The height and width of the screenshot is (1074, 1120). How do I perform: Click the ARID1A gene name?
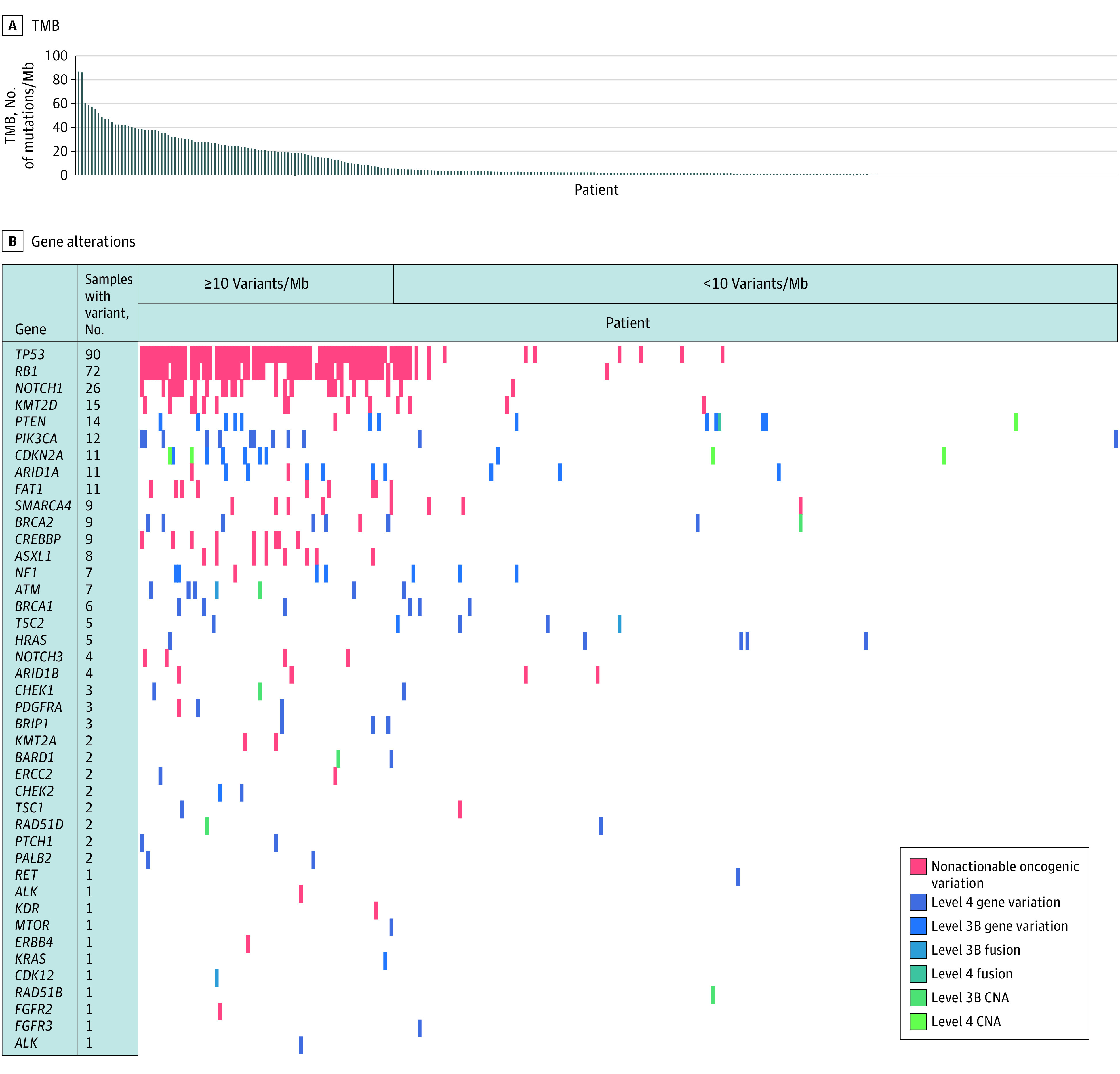click(37, 472)
